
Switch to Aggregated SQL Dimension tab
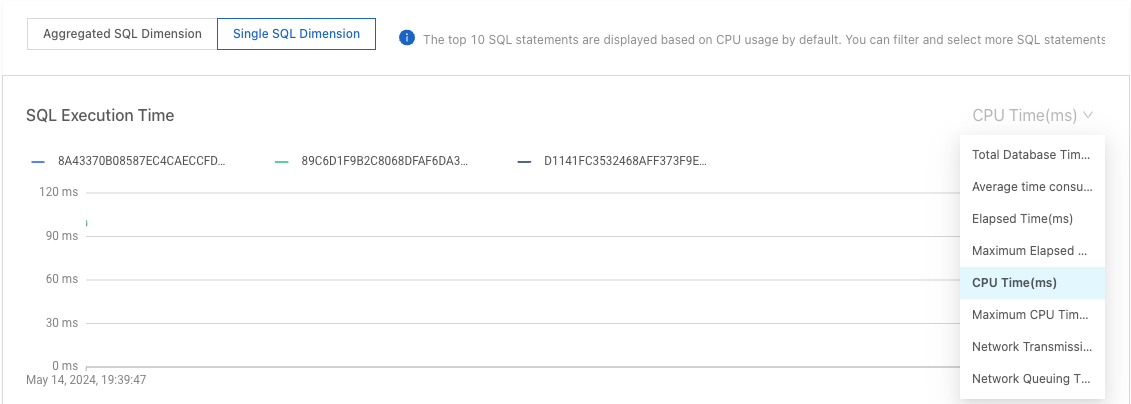(x=122, y=34)
